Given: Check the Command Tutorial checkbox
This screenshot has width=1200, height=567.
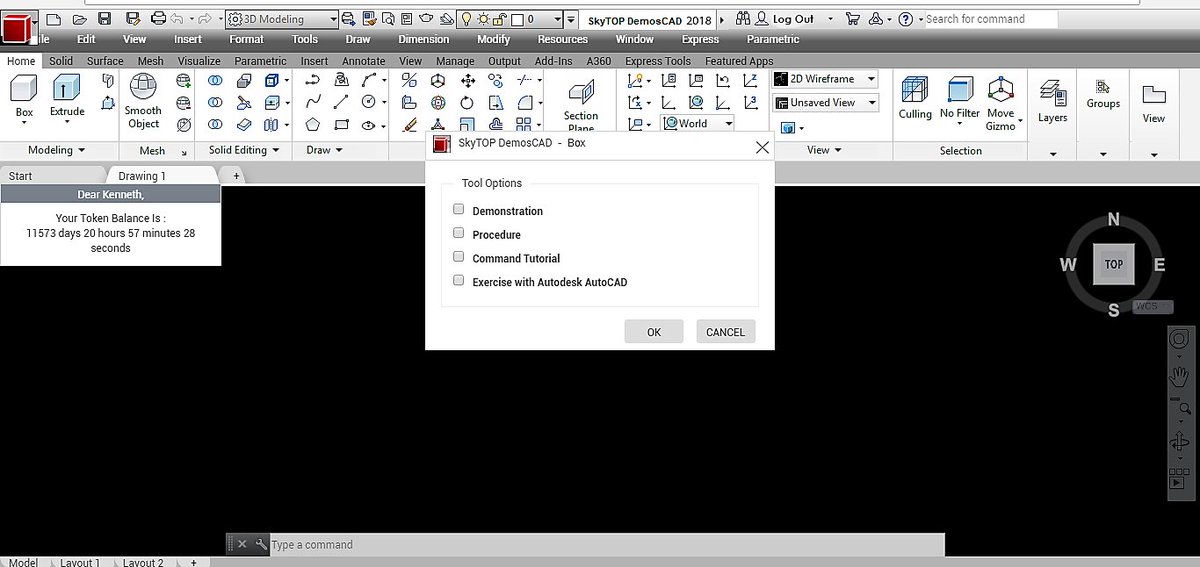Looking at the screenshot, I should [458, 257].
